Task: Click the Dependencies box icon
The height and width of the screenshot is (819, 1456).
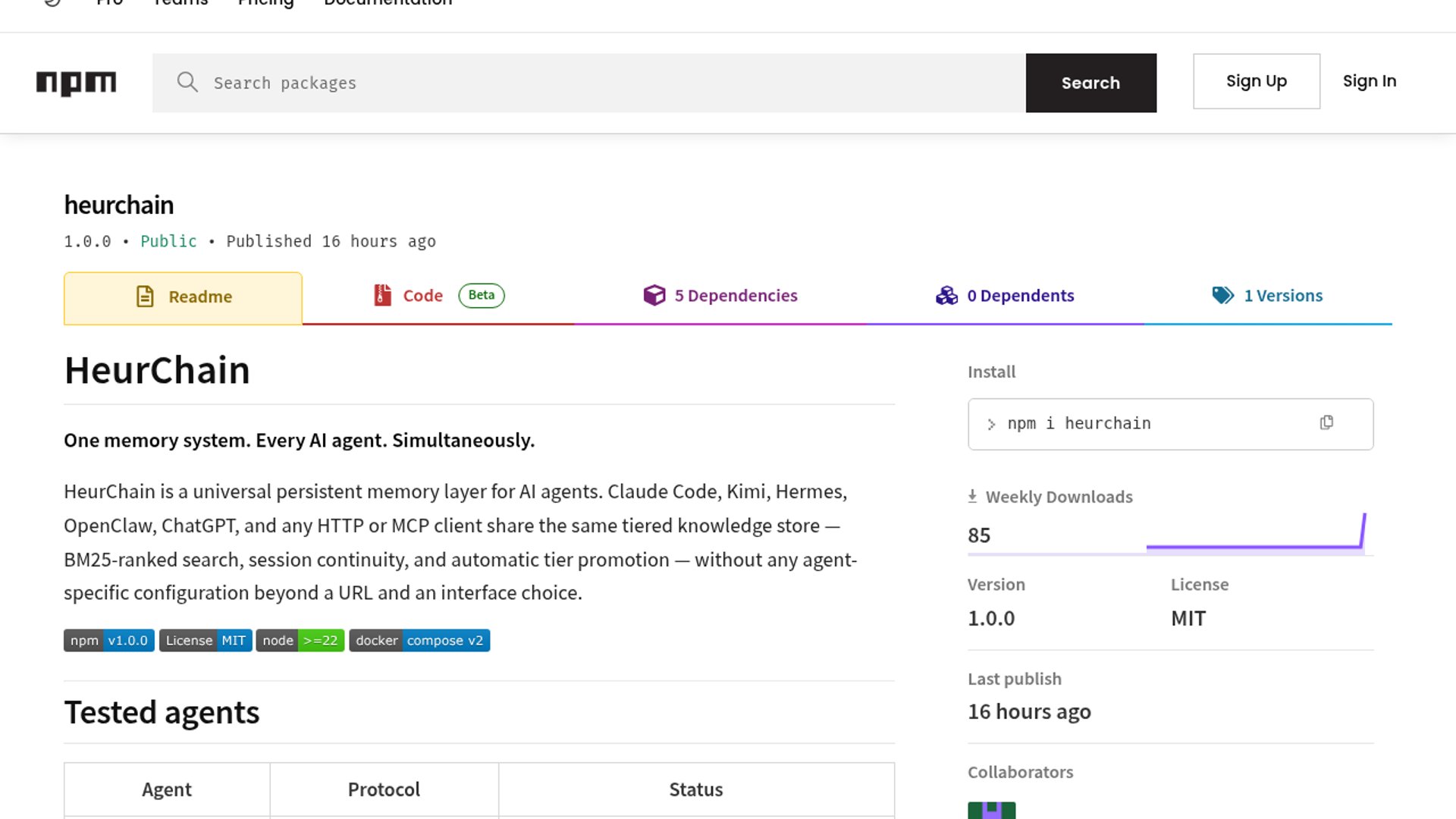Action: 654,295
